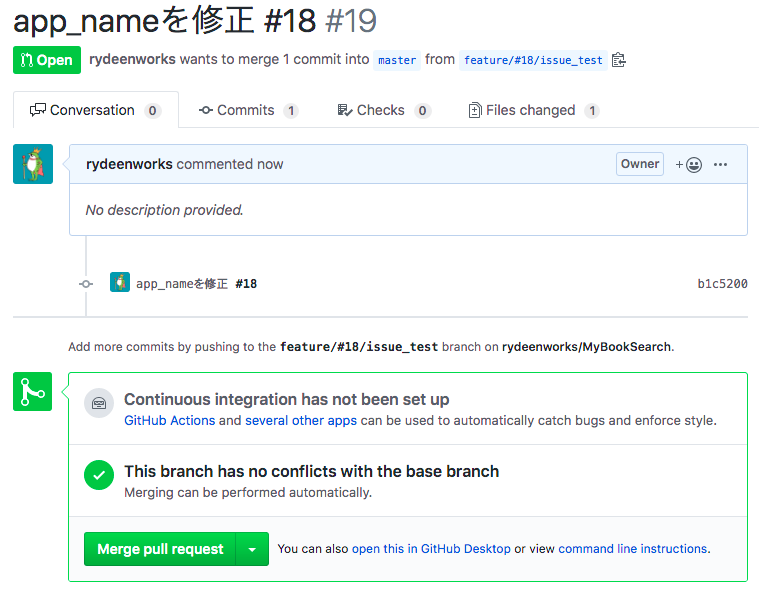The image size is (759, 589).
Task: Open the Files changed tab
Action: pos(534,110)
